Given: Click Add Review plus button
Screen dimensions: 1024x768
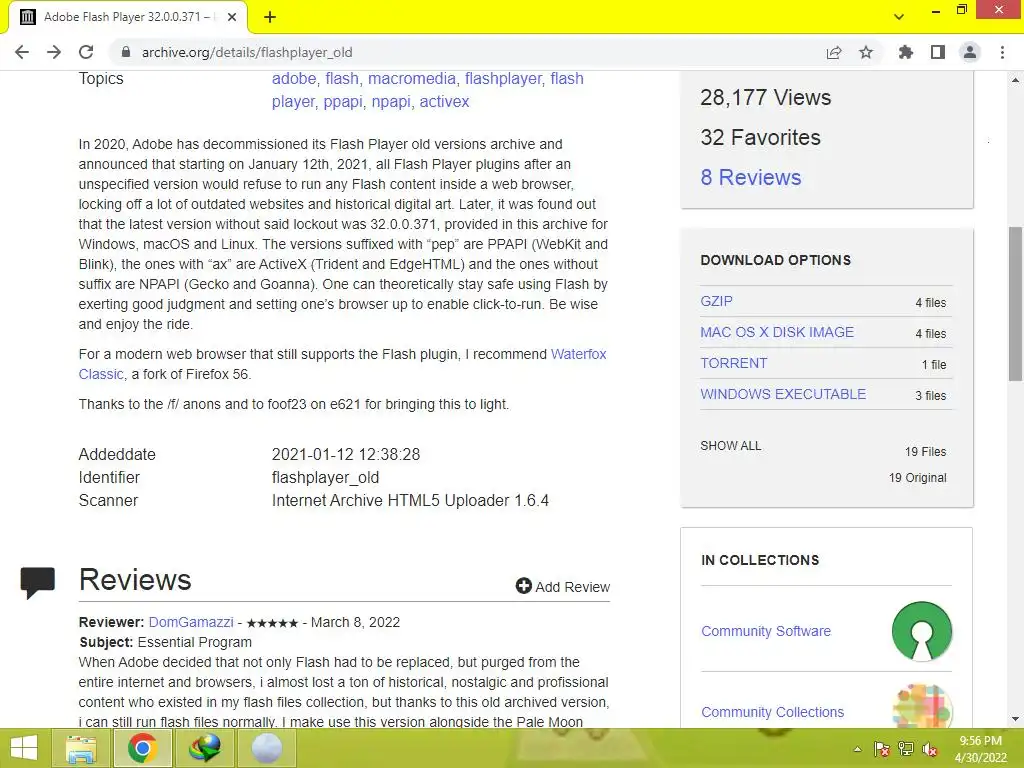Looking at the screenshot, I should (x=562, y=586).
